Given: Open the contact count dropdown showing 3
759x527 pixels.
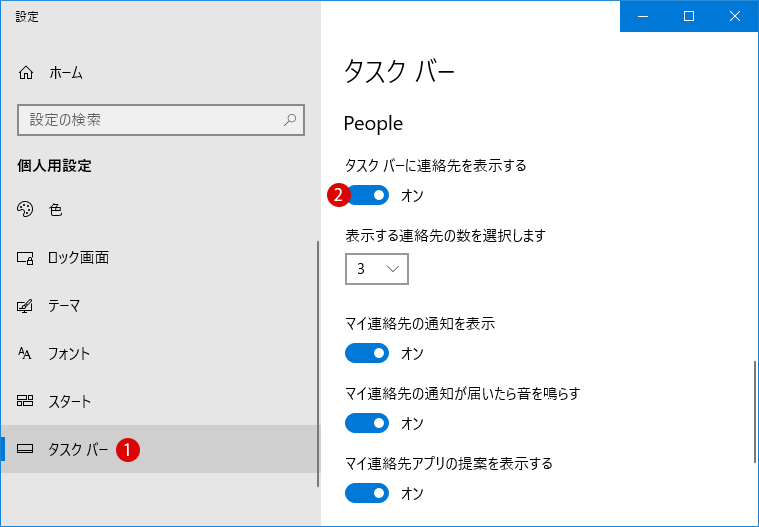Looking at the screenshot, I should [377, 269].
